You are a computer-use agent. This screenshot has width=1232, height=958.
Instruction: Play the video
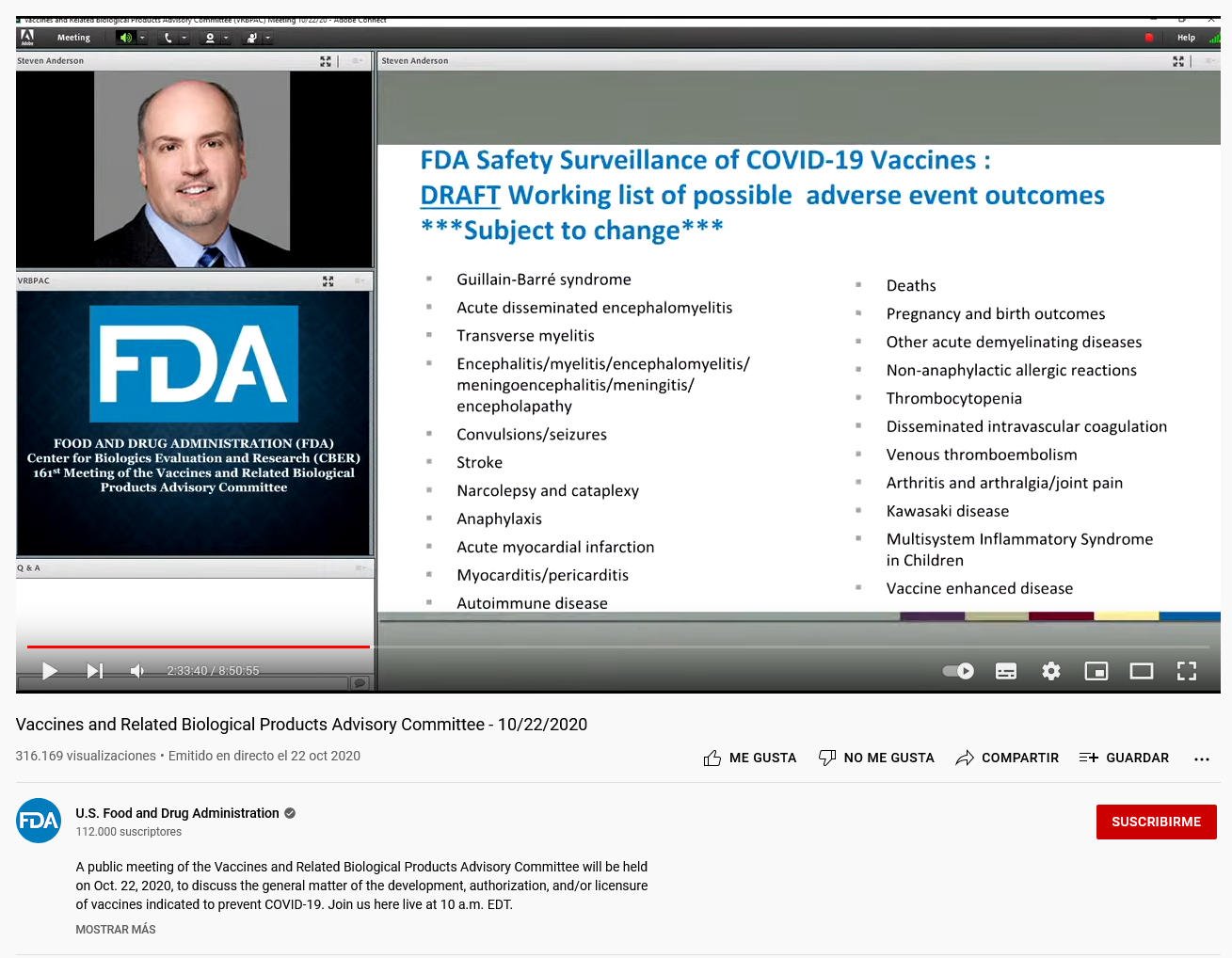point(50,671)
